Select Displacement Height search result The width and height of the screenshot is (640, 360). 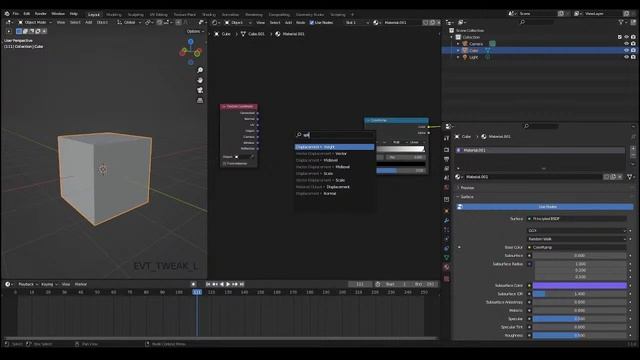point(334,147)
